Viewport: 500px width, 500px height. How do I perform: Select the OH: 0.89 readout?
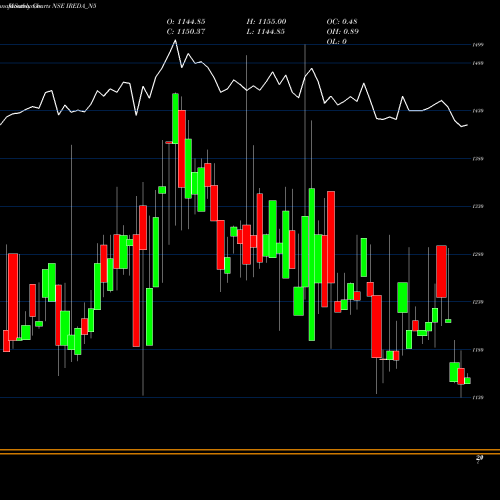click(342, 32)
